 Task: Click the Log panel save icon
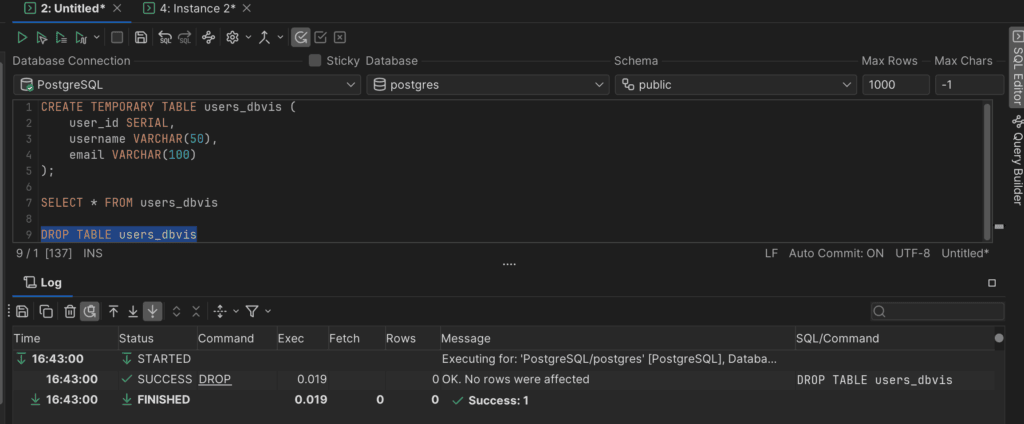(22, 312)
